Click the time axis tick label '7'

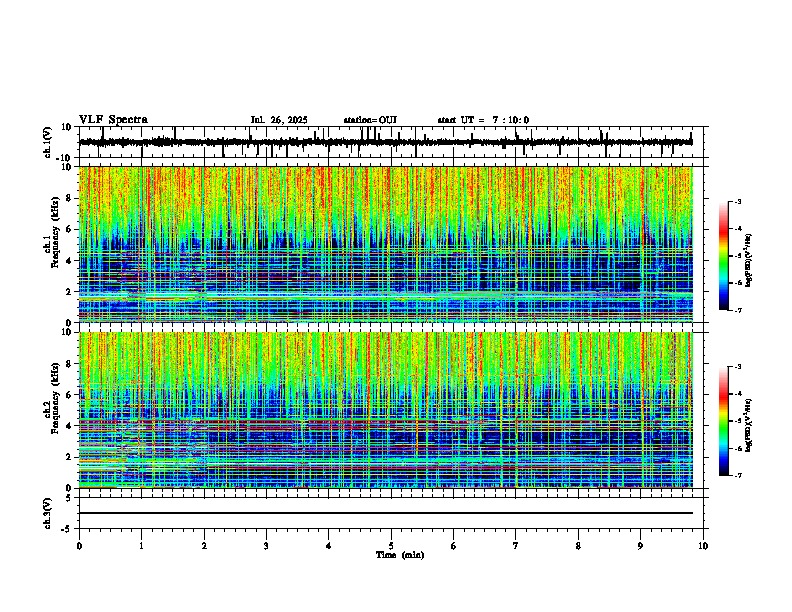tap(516, 546)
